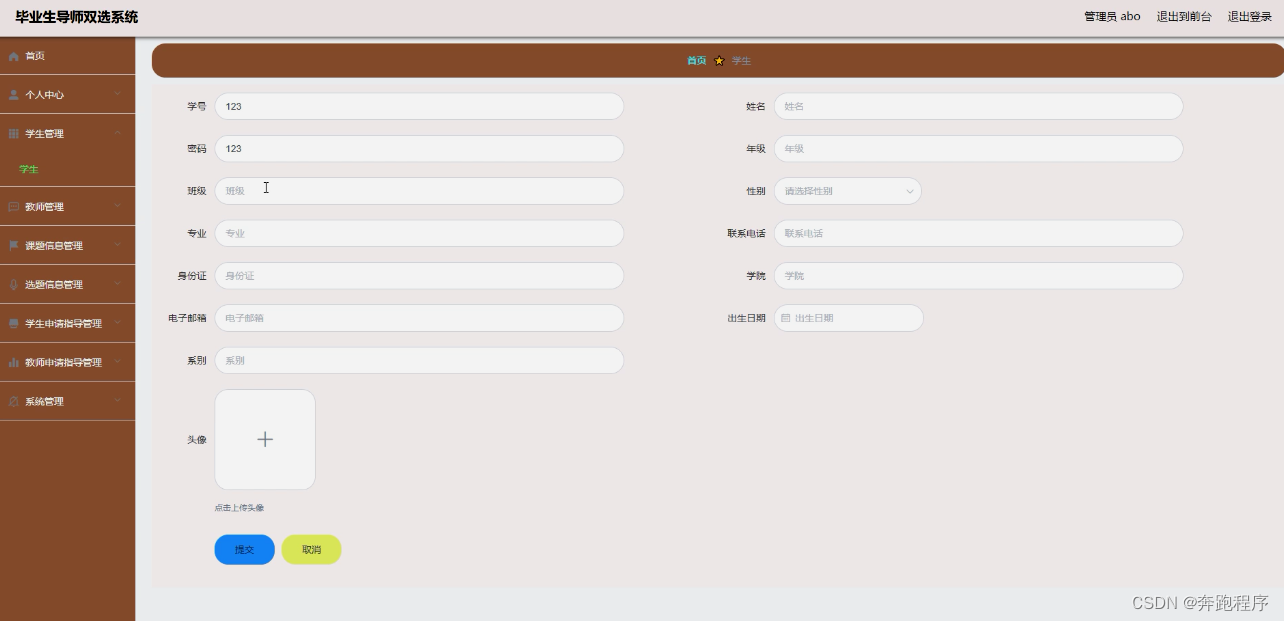Click the home icon beside 首页
Image resolution: width=1284 pixels, height=621 pixels.
[14, 56]
